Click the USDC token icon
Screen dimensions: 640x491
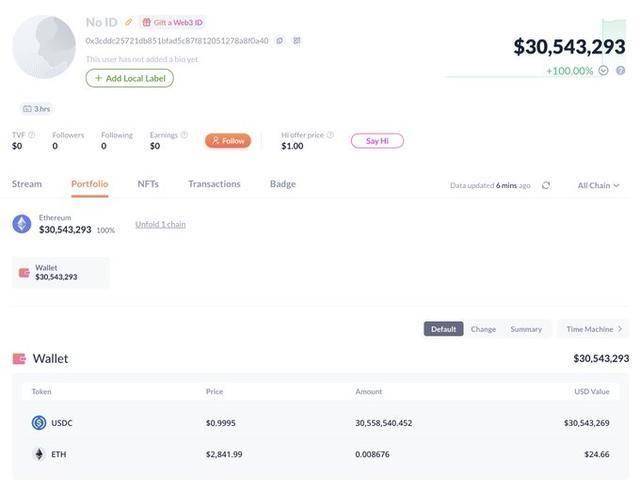click(39, 422)
